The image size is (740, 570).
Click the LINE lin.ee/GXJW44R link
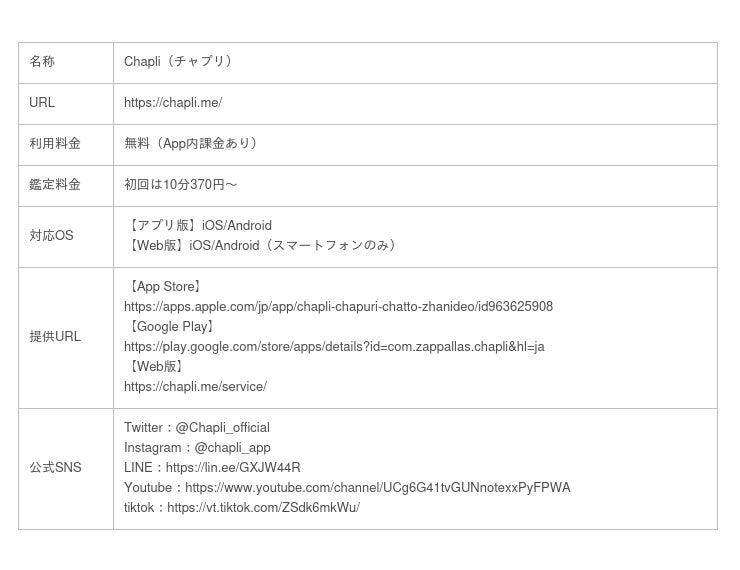pyautogui.click(x=233, y=468)
